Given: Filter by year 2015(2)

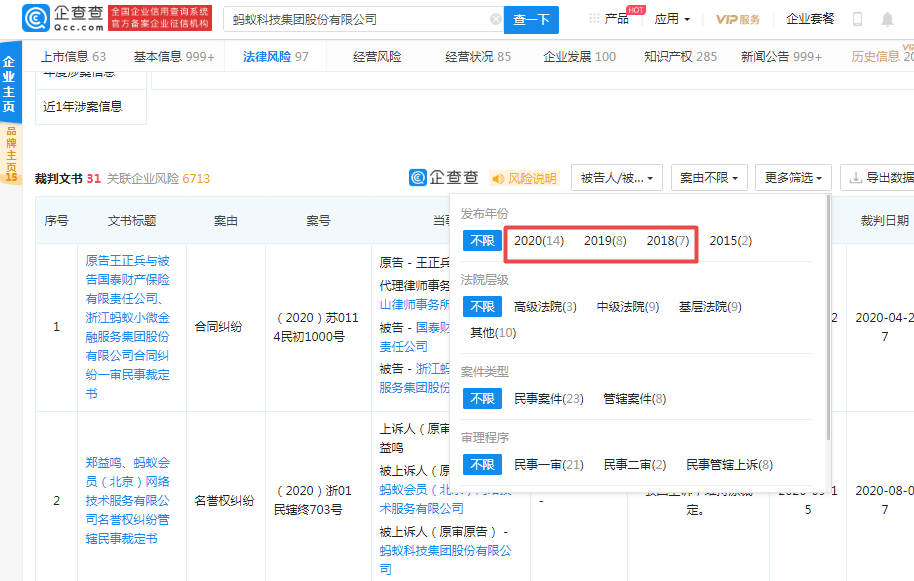Looking at the screenshot, I should click(x=730, y=241).
